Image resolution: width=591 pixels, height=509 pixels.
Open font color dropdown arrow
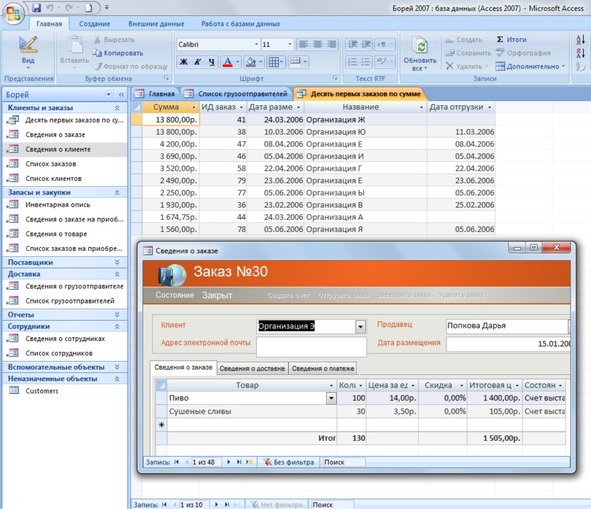pos(237,62)
